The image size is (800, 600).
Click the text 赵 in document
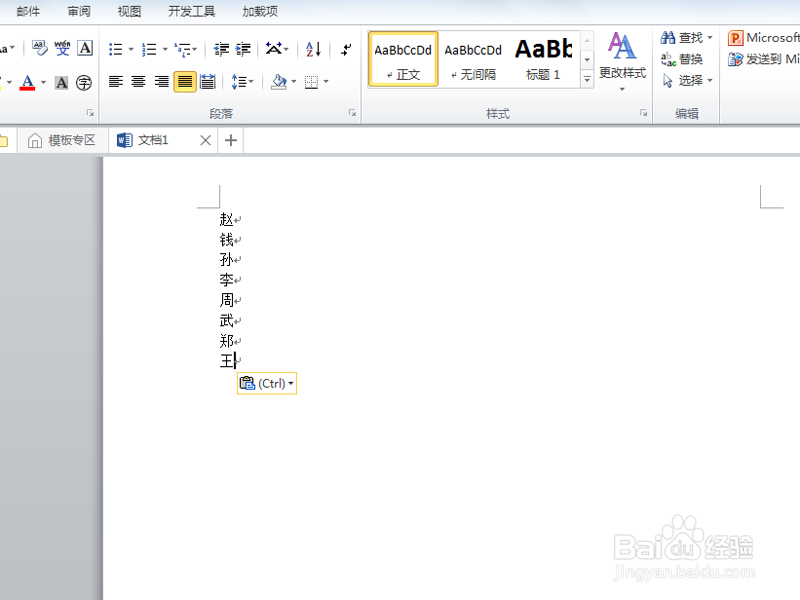[x=226, y=219]
